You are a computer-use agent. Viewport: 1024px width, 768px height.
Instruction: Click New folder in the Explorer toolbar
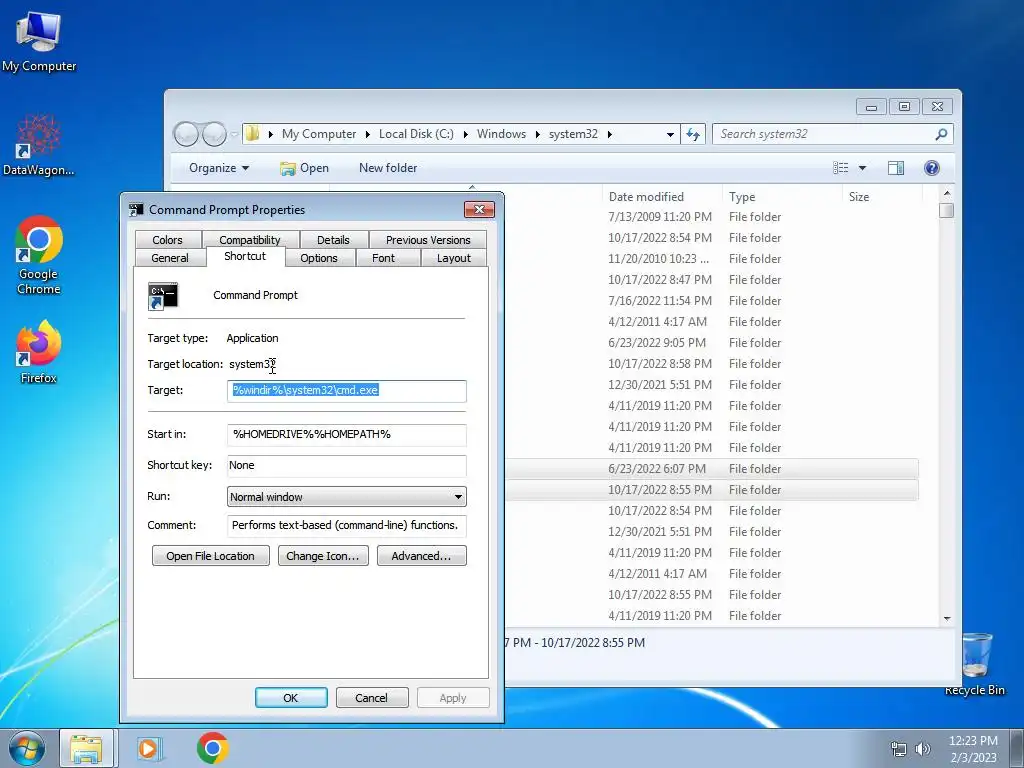point(388,168)
